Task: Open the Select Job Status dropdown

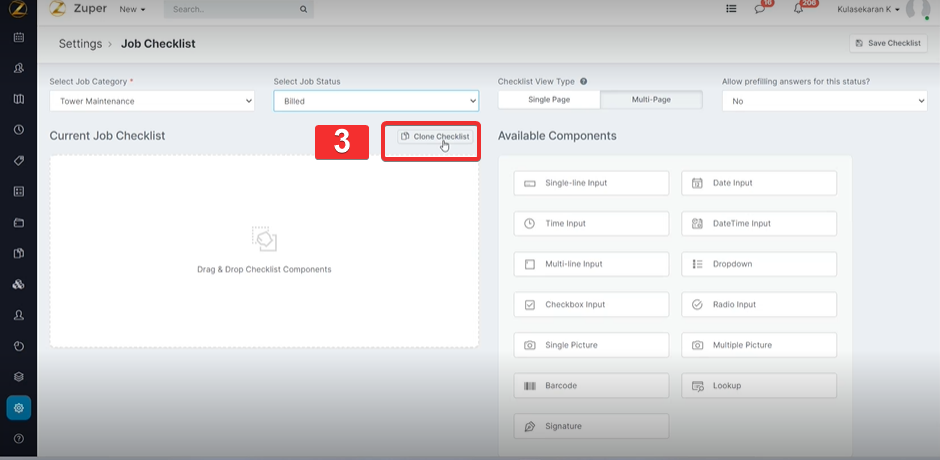Action: (376, 101)
